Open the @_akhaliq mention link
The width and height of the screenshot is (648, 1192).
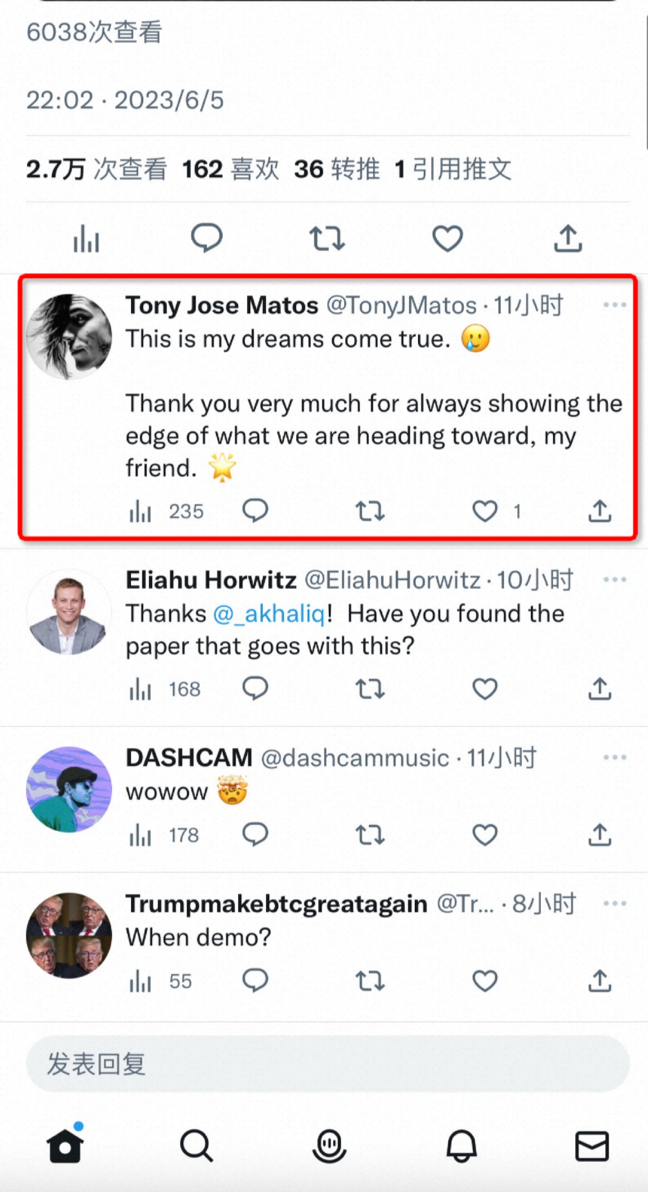point(254,614)
